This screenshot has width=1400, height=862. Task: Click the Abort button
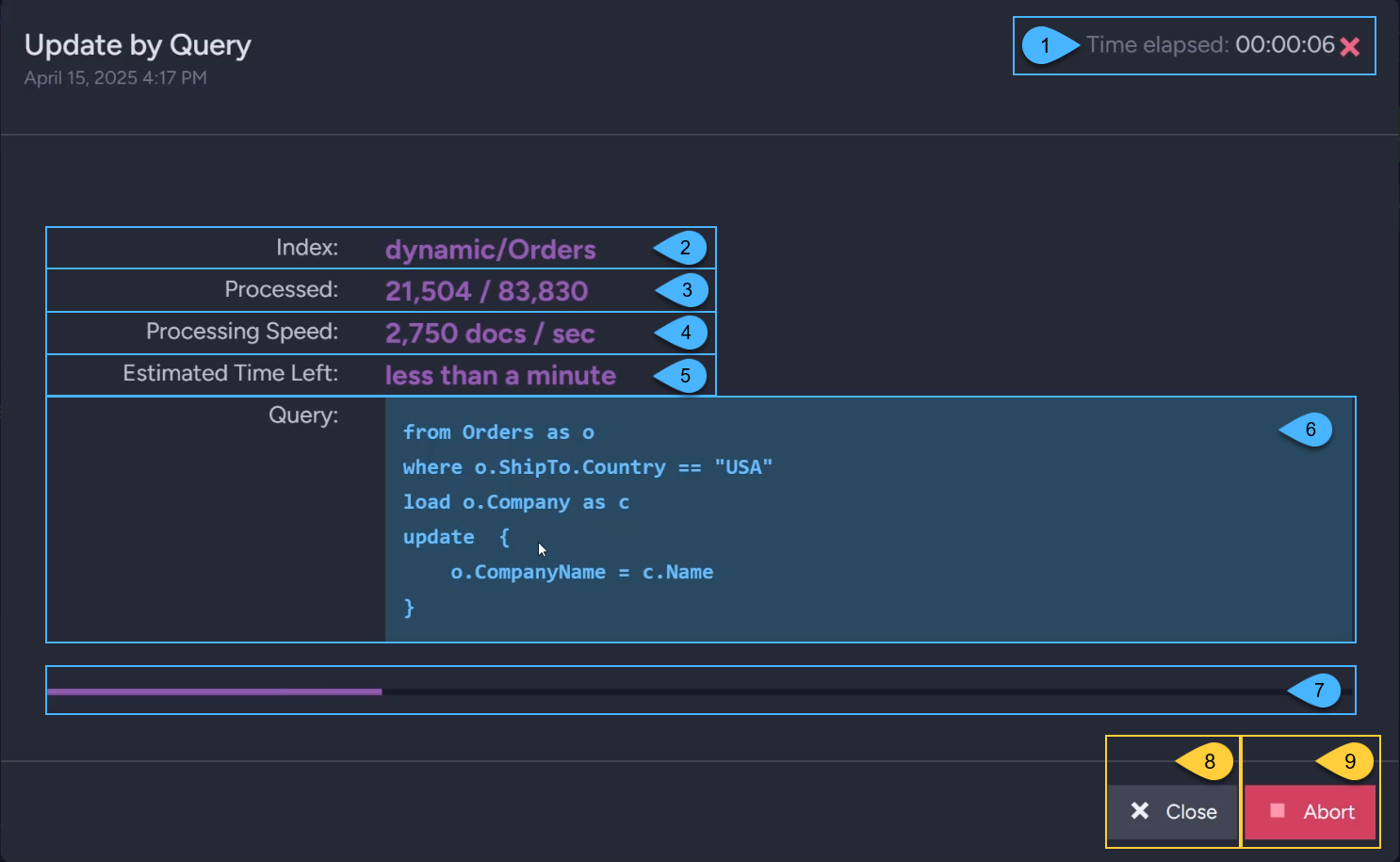[1310, 811]
